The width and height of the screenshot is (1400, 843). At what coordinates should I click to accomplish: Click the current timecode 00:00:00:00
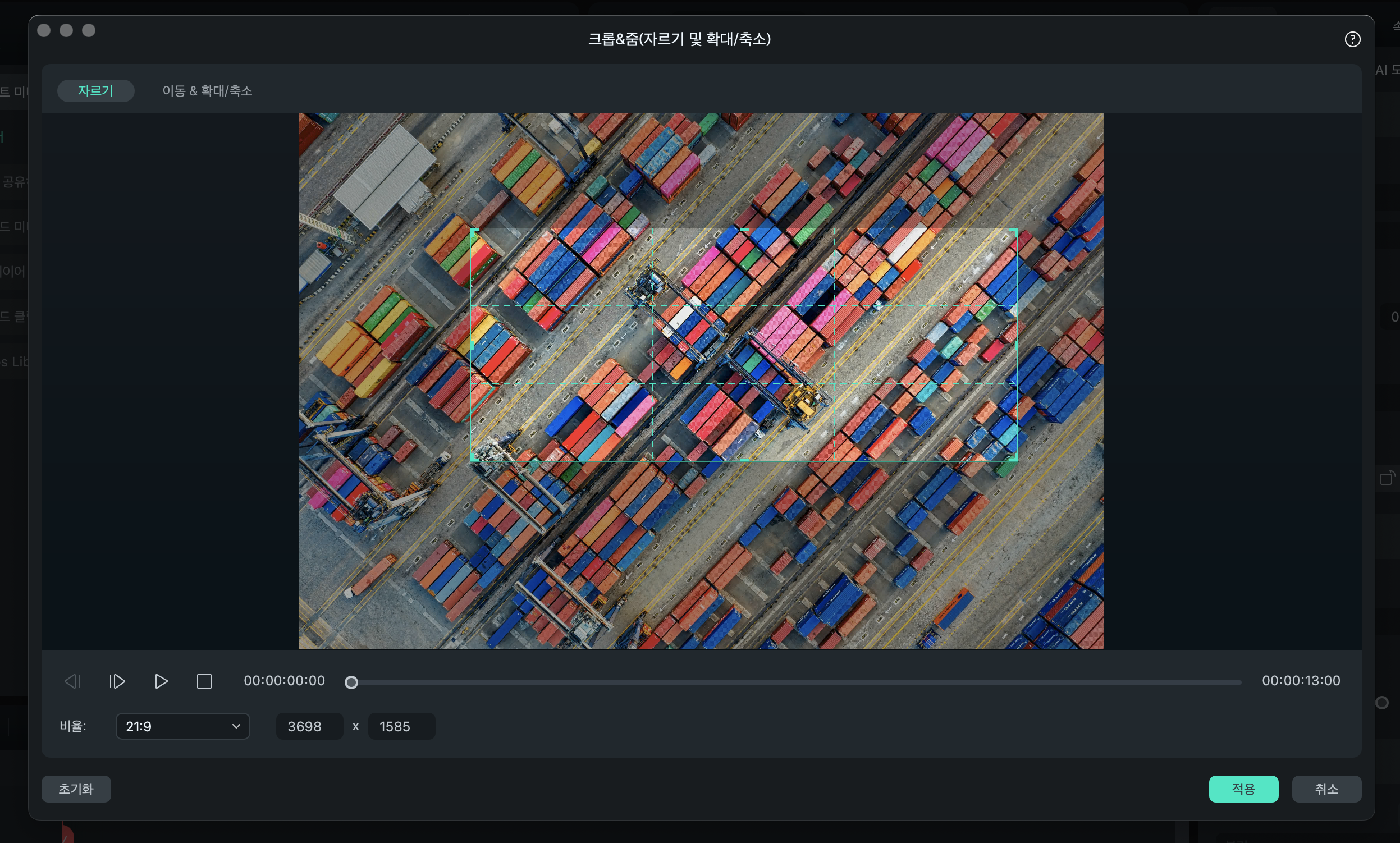point(284,681)
